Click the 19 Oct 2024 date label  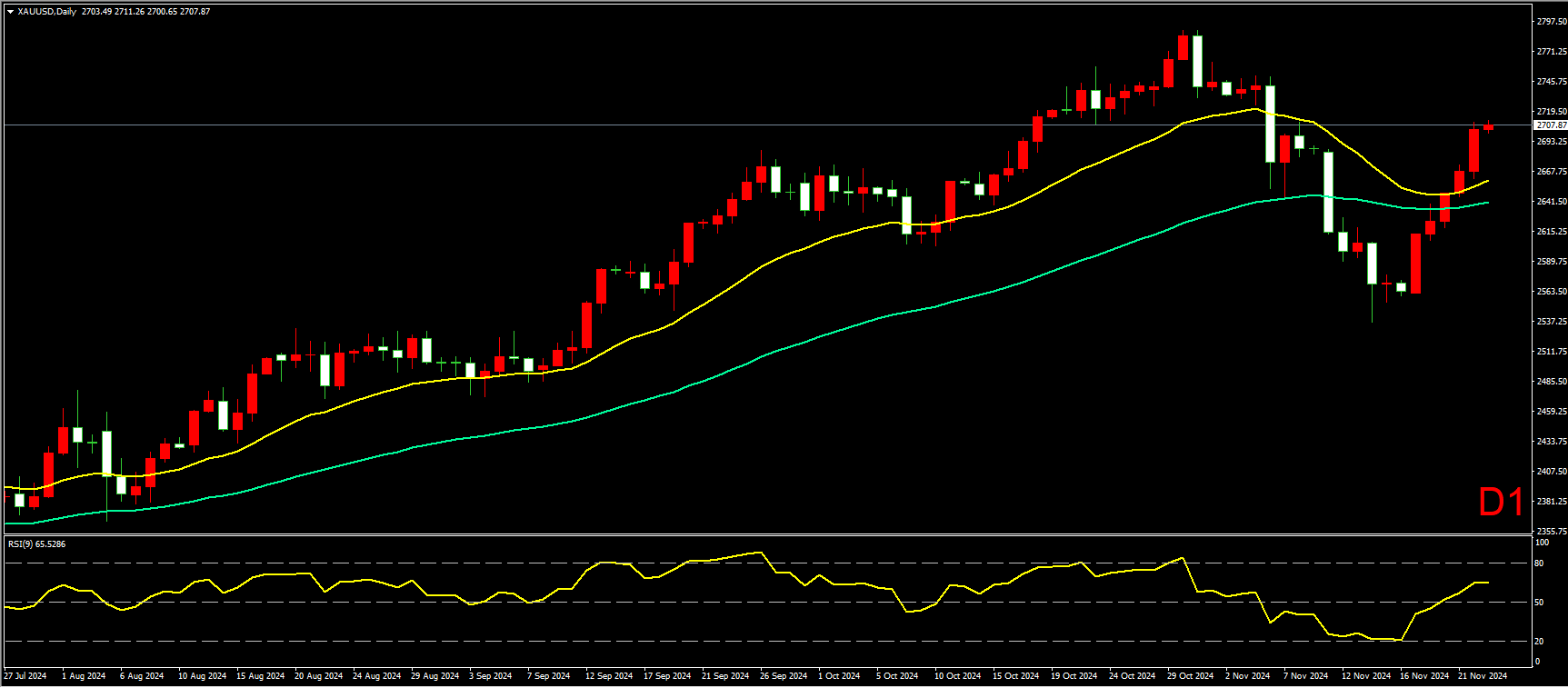[1074, 675]
